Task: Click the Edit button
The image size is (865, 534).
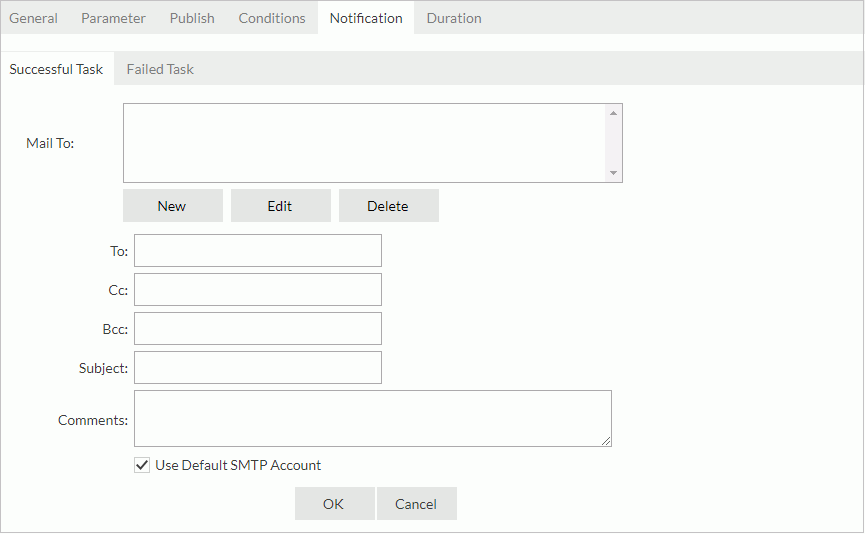Action: [280, 206]
